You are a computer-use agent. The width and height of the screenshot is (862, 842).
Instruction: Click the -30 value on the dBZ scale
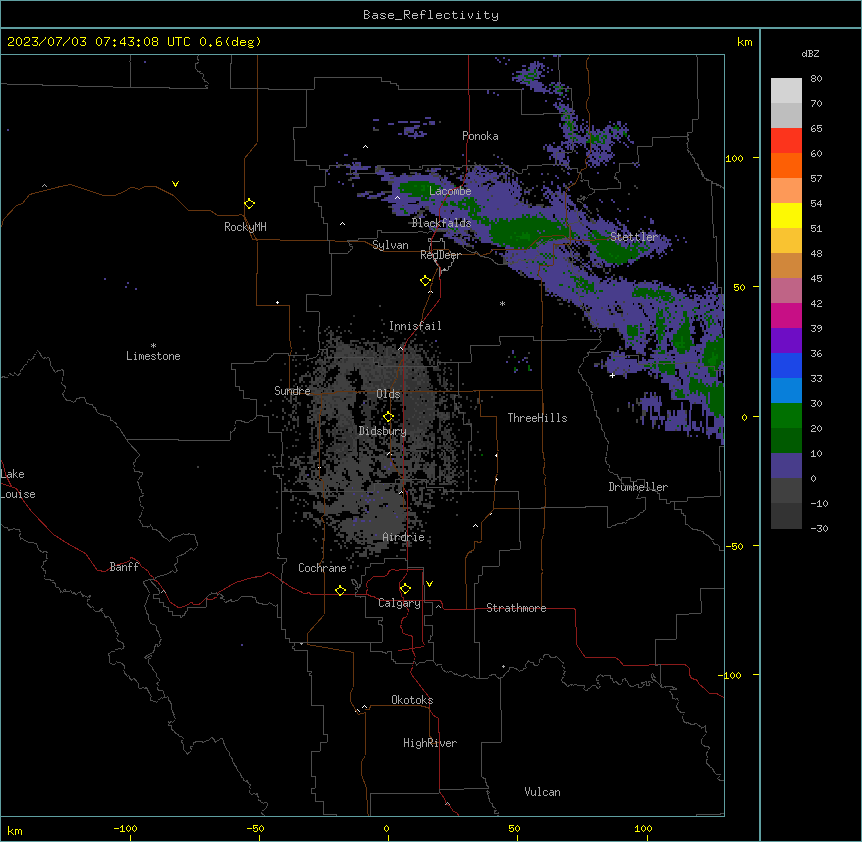point(819,528)
